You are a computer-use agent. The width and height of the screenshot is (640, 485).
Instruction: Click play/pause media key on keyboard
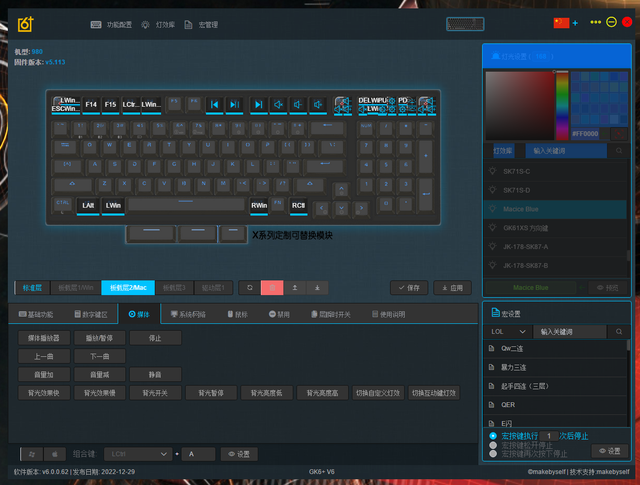tap(234, 105)
